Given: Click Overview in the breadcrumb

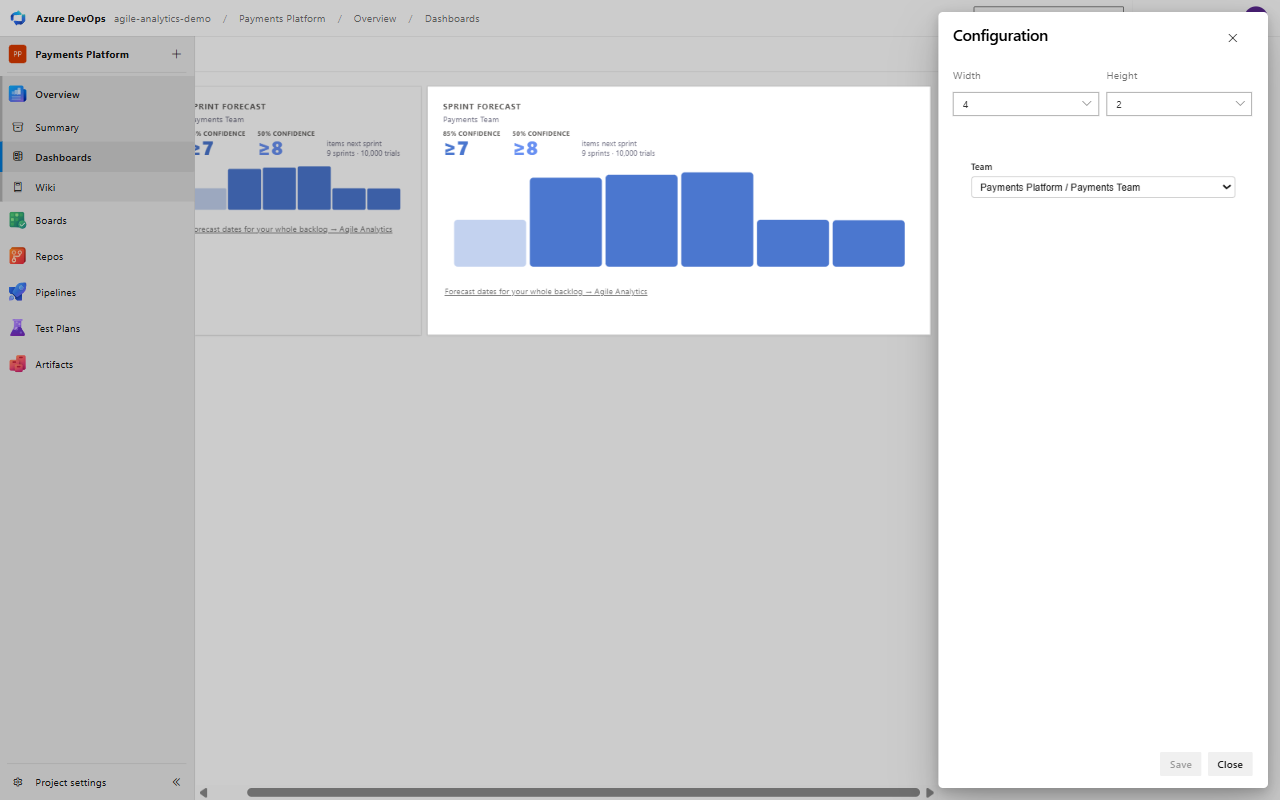Looking at the screenshot, I should pyautogui.click(x=375, y=18).
